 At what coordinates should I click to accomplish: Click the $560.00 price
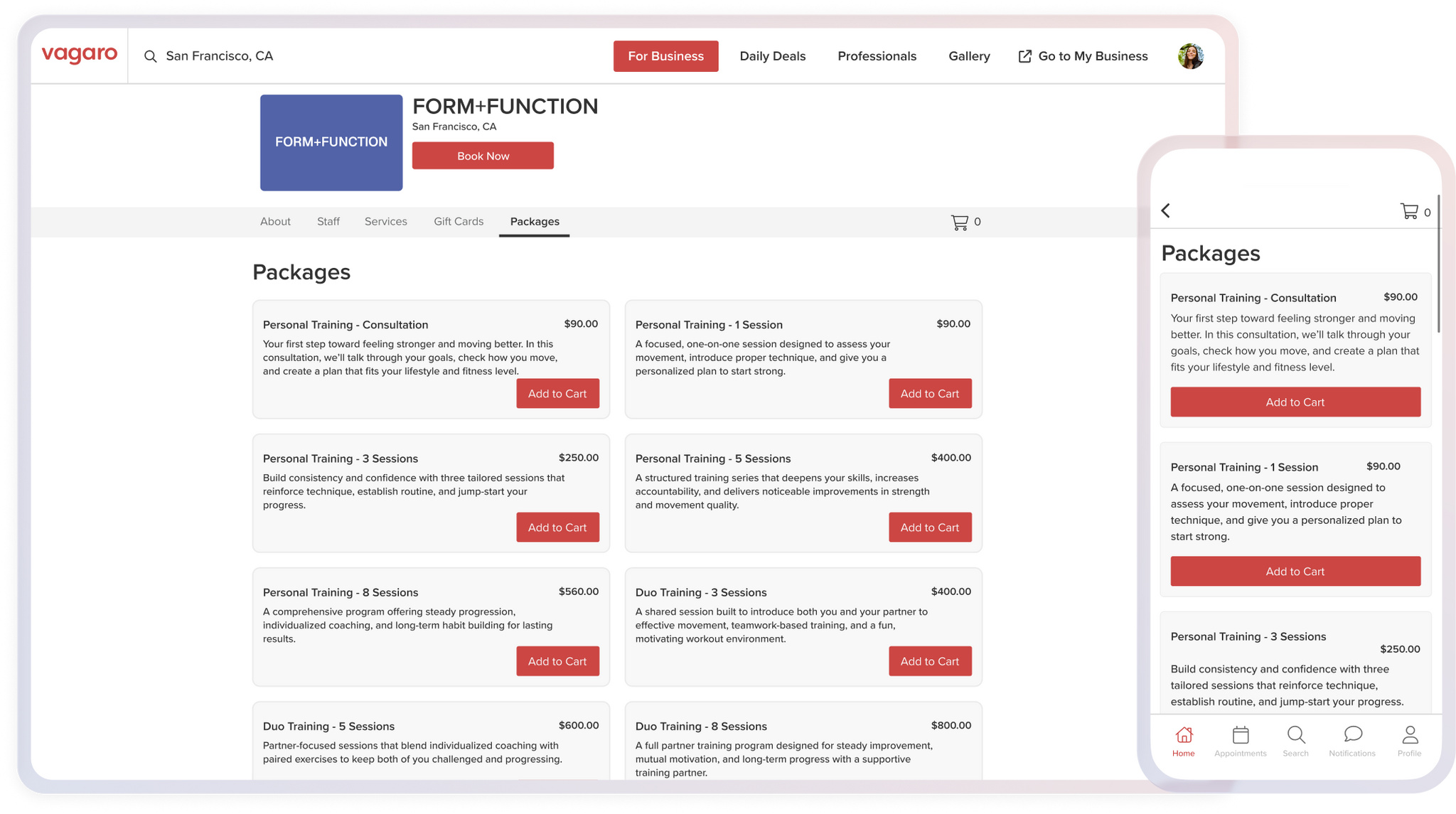[579, 591]
